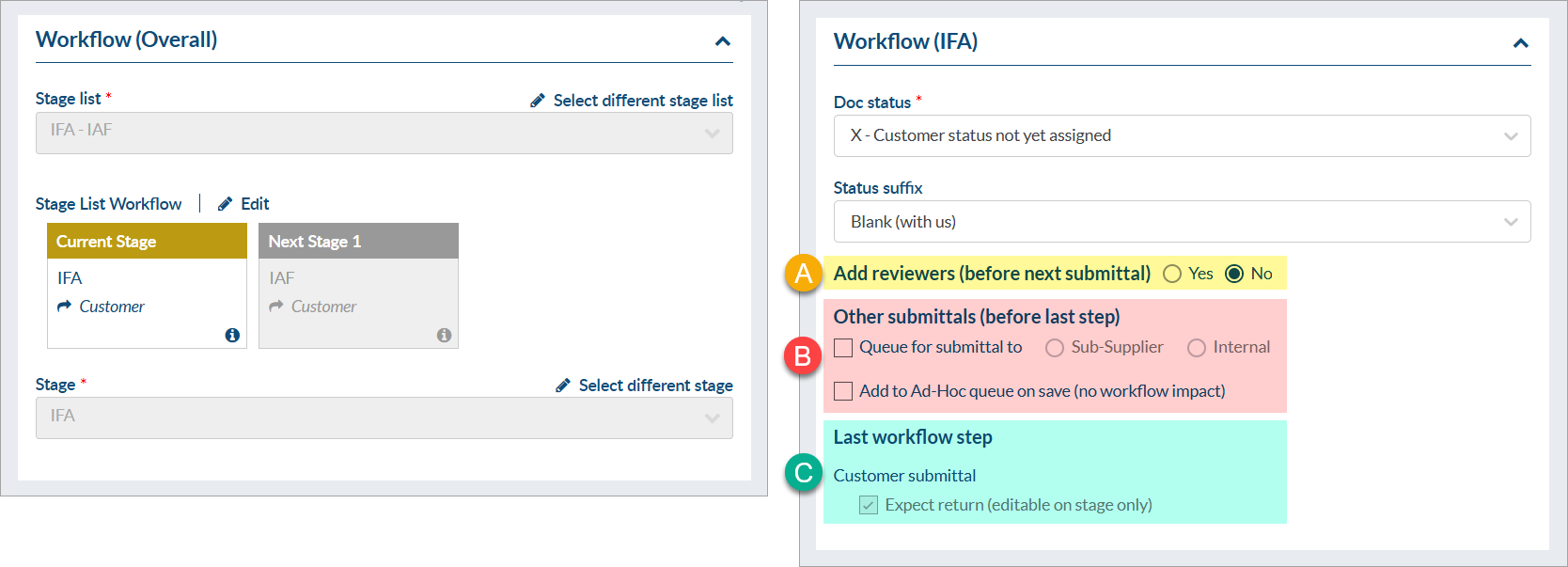
Task: Check Queue for submittal to box
Action: click(x=843, y=348)
